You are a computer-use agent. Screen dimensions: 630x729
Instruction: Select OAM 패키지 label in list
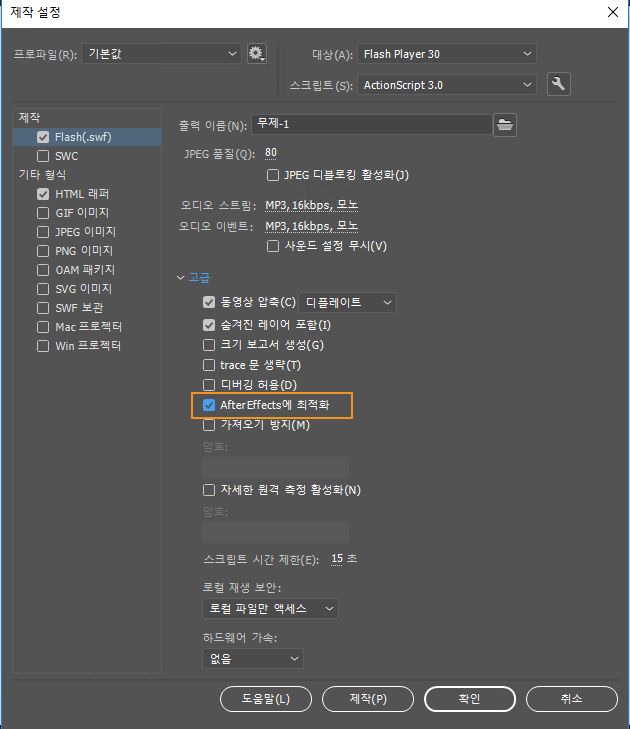pos(85,270)
